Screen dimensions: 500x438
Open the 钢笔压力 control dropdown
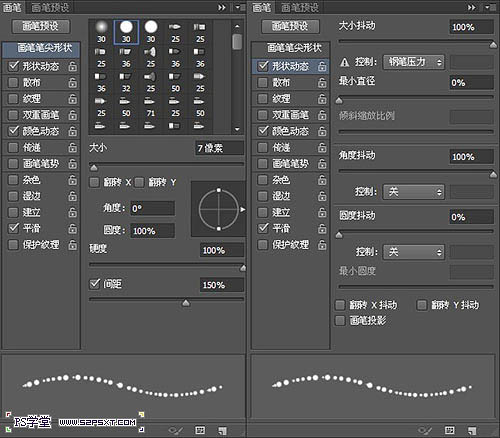click(x=414, y=62)
